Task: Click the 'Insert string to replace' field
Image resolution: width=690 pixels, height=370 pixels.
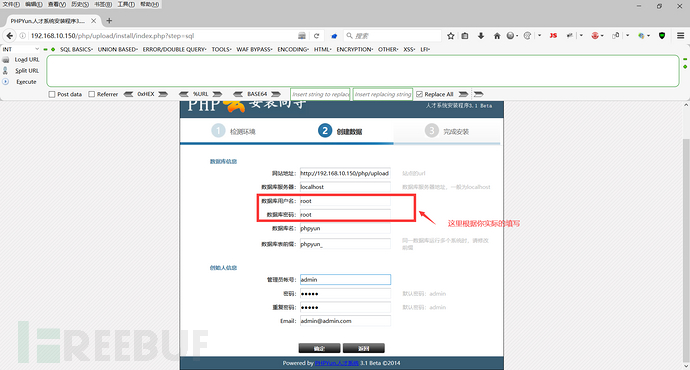Action: (x=320, y=94)
